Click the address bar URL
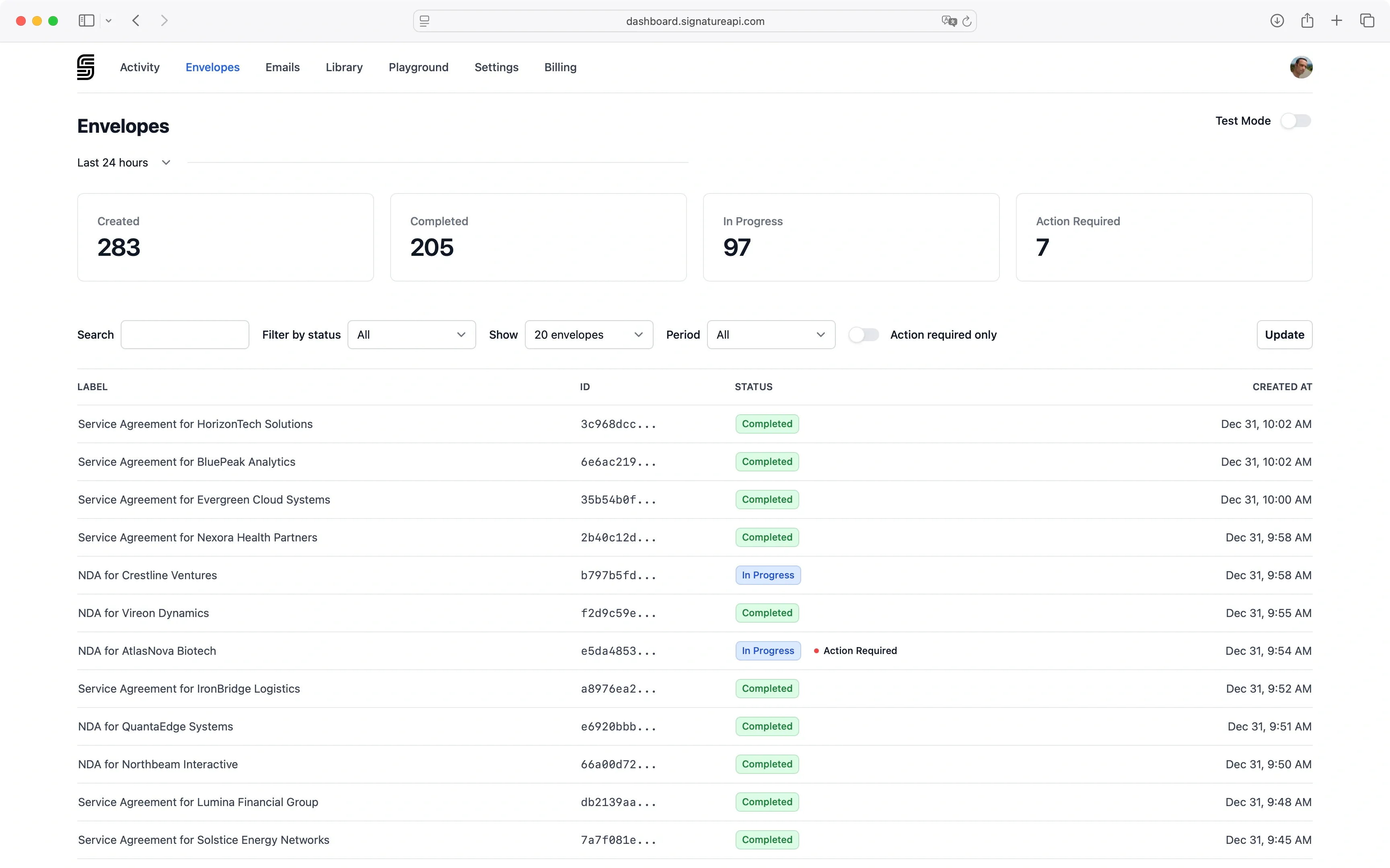 click(x=695, y=21)
